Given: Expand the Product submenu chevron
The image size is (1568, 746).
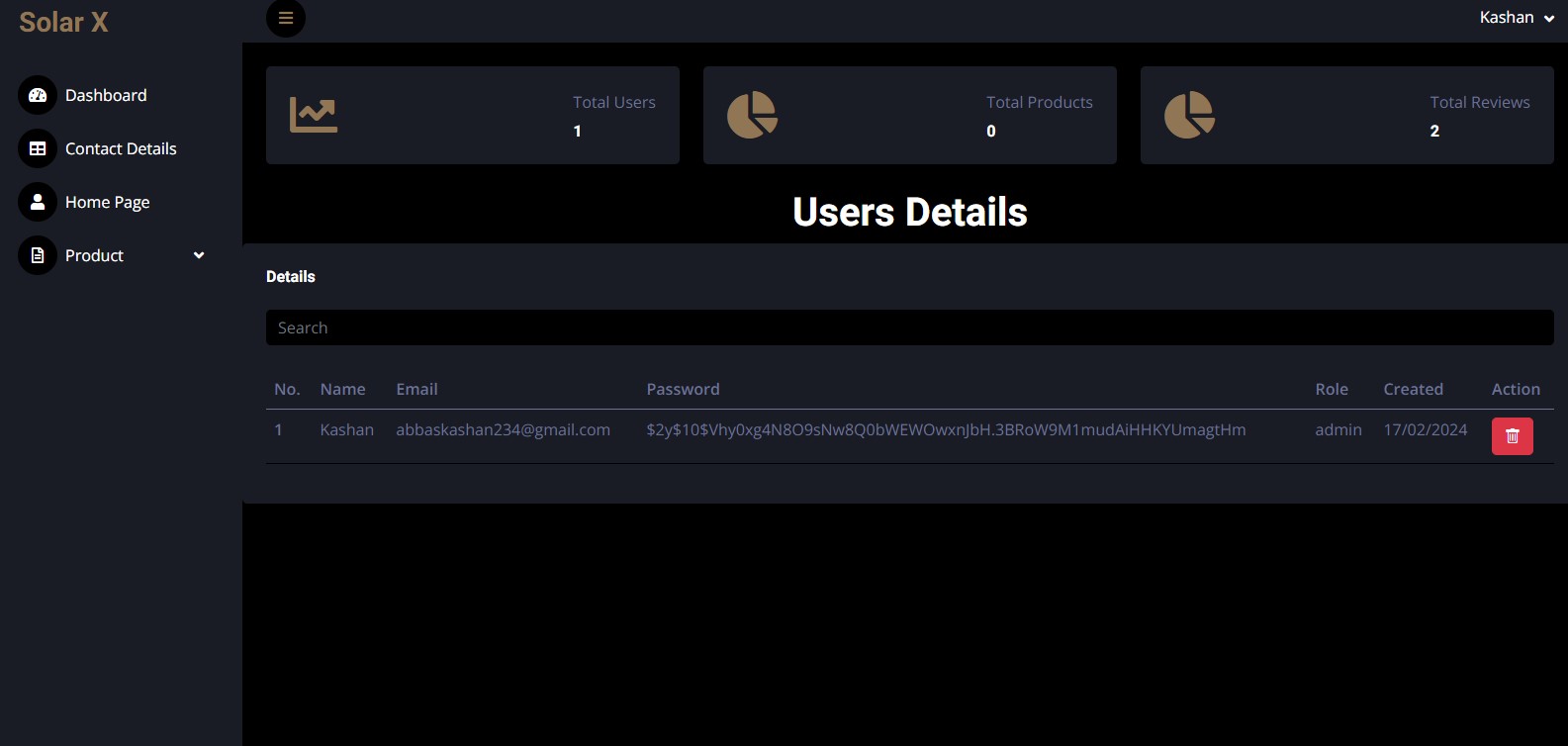Looking at the screenshot, I should click(x=199, y=255).
